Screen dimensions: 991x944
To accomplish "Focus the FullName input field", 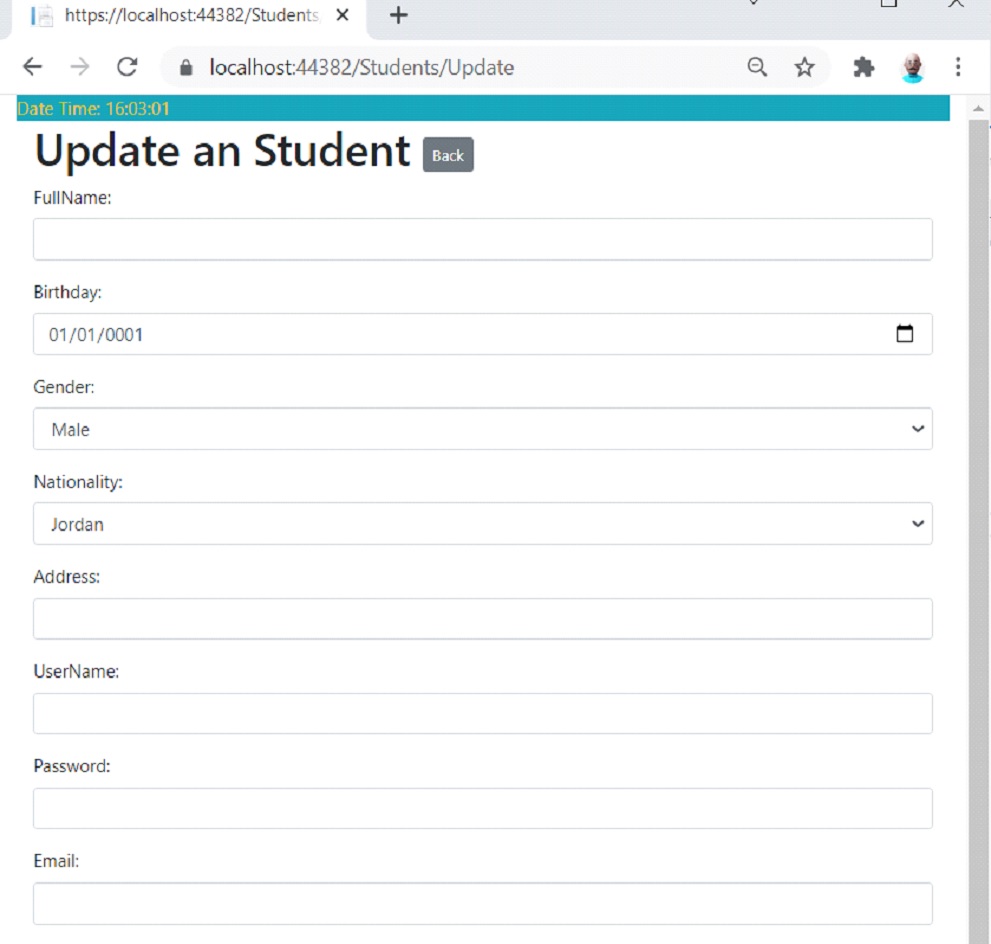I will pos(483,239).
